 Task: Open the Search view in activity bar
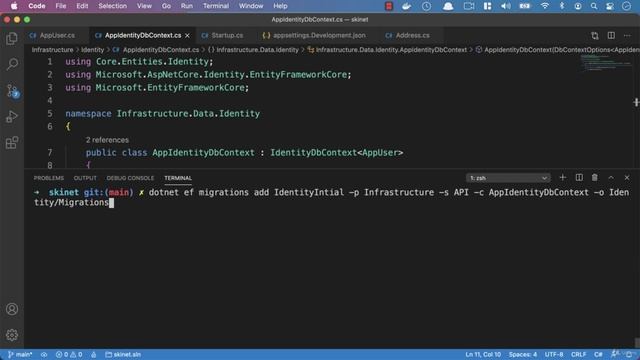[12, 64]
